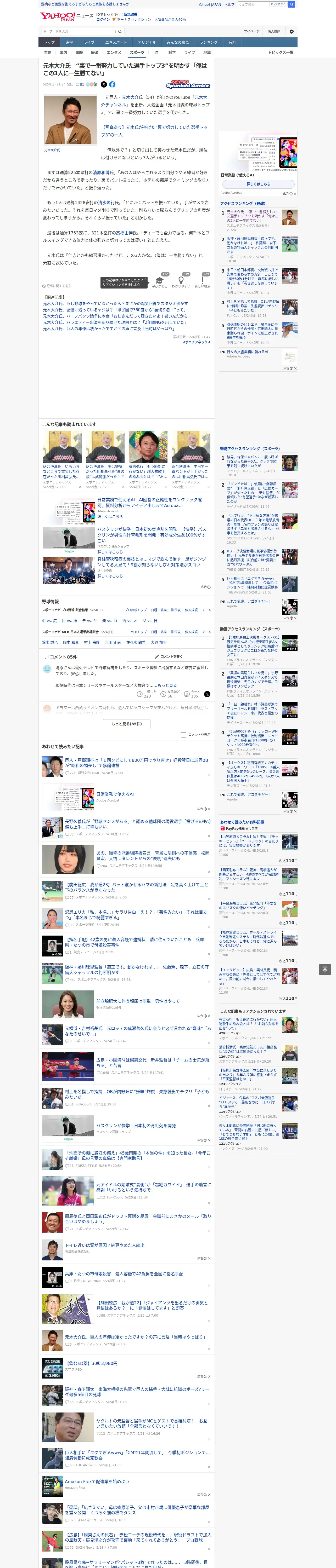The width and height of the screenshot is (336, 1568).
Task: Open the みんなの意見 tab
Action: [x=177, y=43]
